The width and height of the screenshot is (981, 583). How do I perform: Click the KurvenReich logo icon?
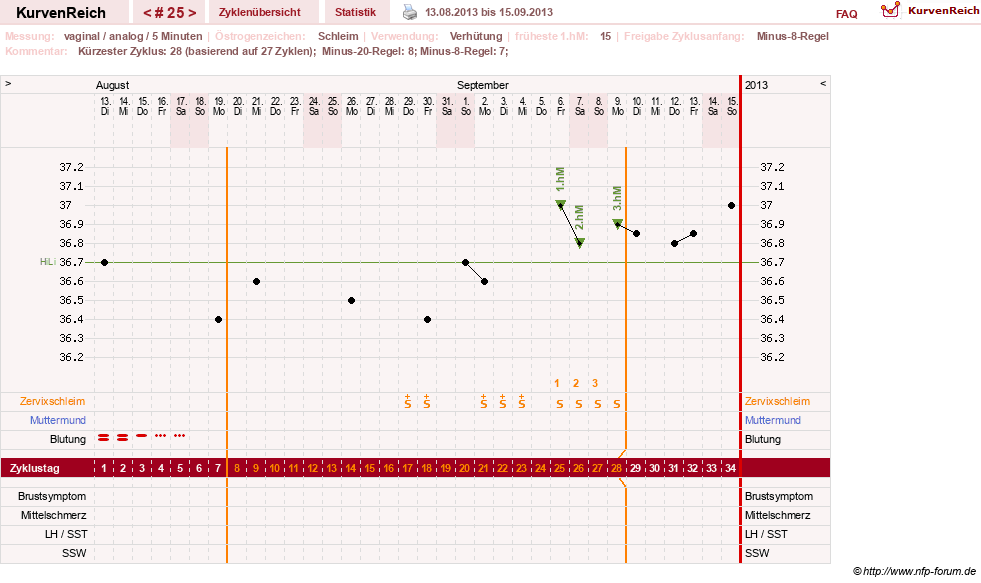click(x=890, y=10)
